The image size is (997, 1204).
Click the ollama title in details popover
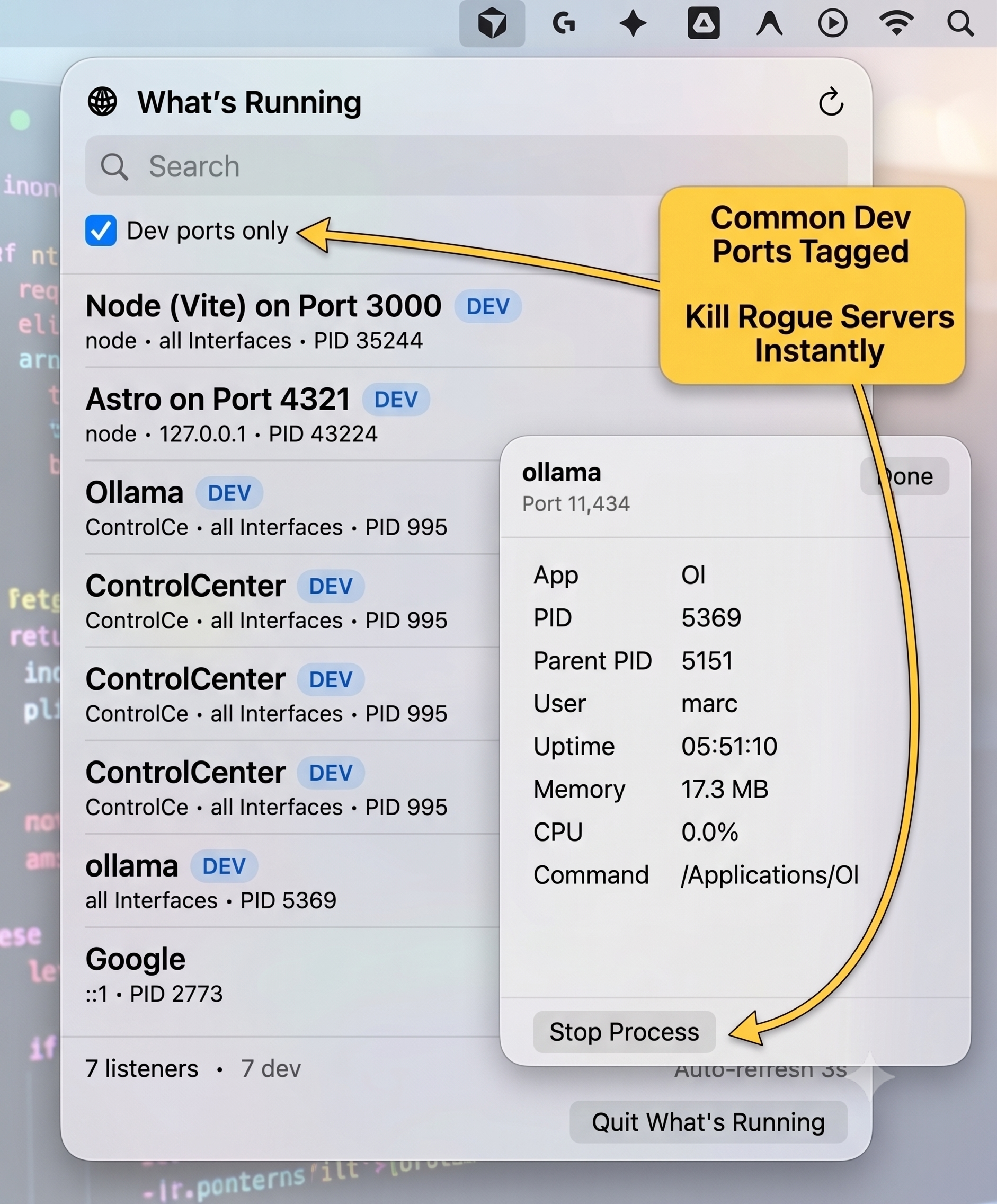click(x=561, y=472)
